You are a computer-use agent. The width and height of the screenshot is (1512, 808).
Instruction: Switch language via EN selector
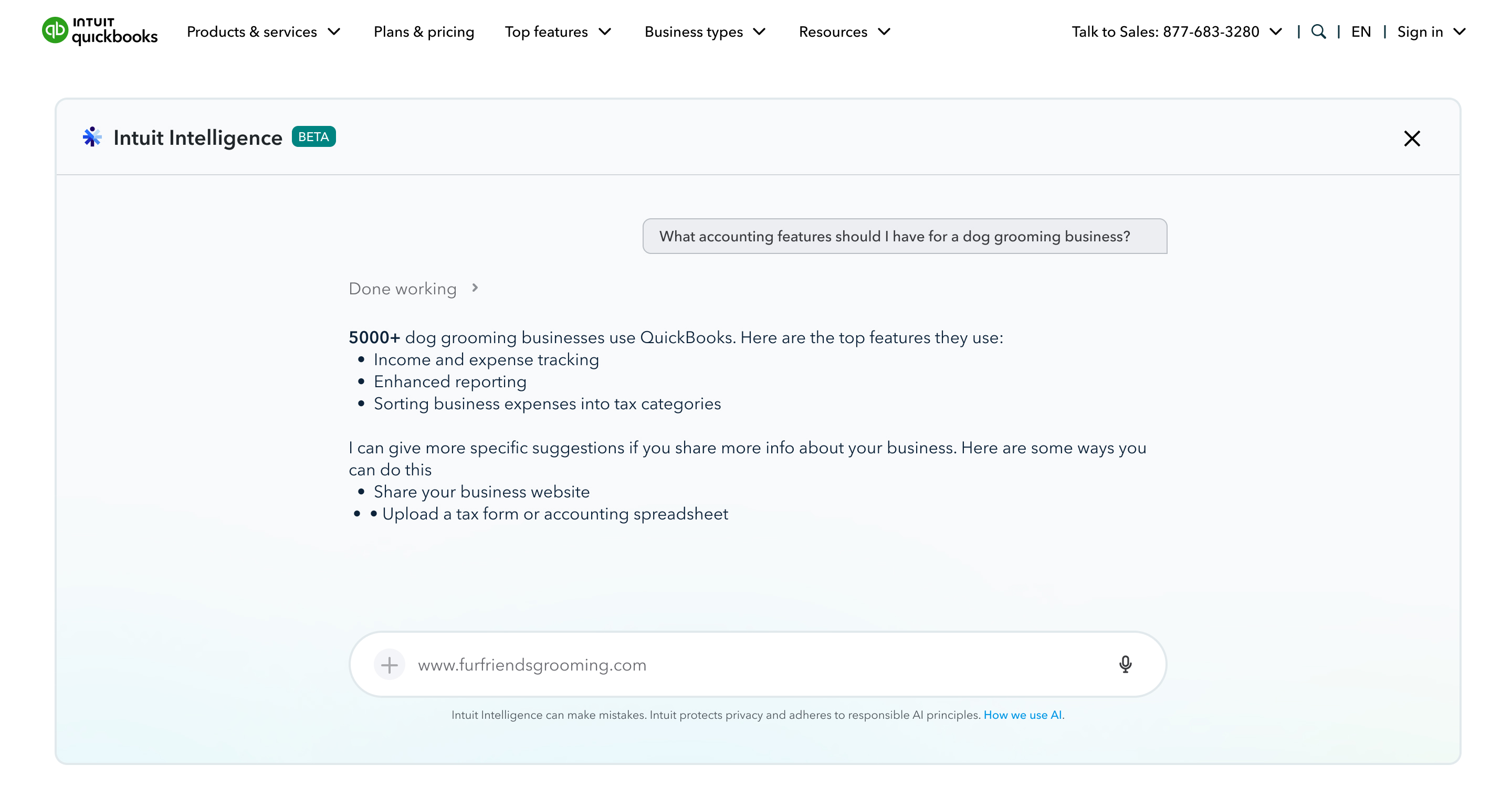point(1361,31)
